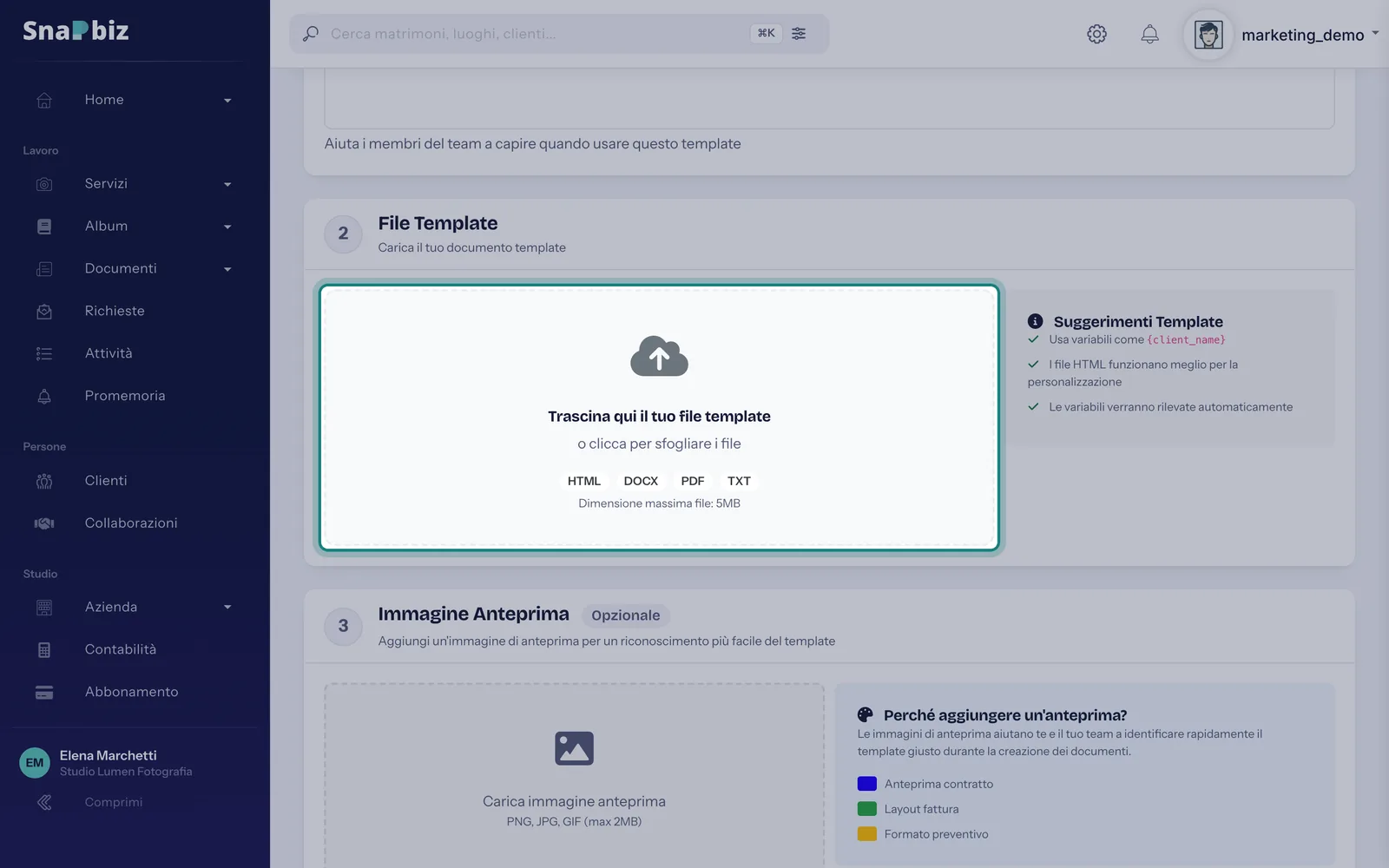The width and height of the screenshot is (1389, 868).
Task: Click the Album book icon
Action: (x=44, y=227)
